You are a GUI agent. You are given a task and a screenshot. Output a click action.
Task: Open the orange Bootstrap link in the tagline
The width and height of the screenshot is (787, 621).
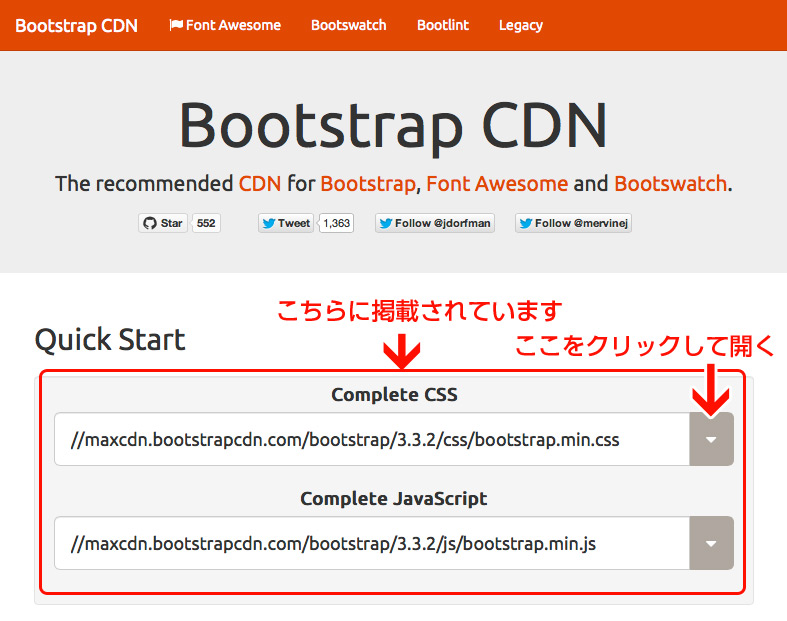point(368,184)
